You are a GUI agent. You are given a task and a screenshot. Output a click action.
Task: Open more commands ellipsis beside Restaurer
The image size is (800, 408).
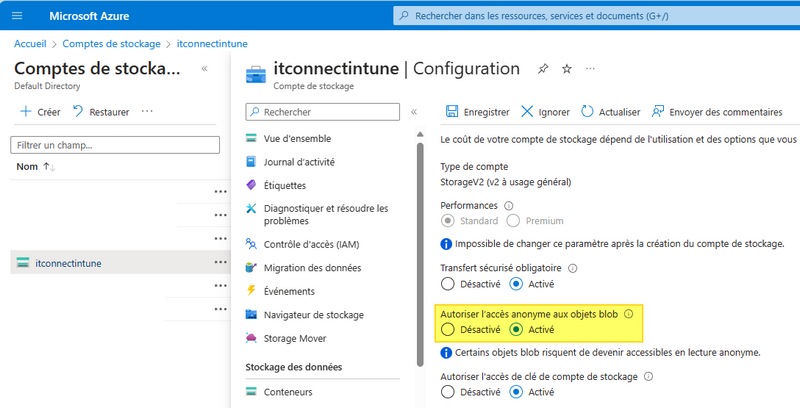(x=147, y=111)
